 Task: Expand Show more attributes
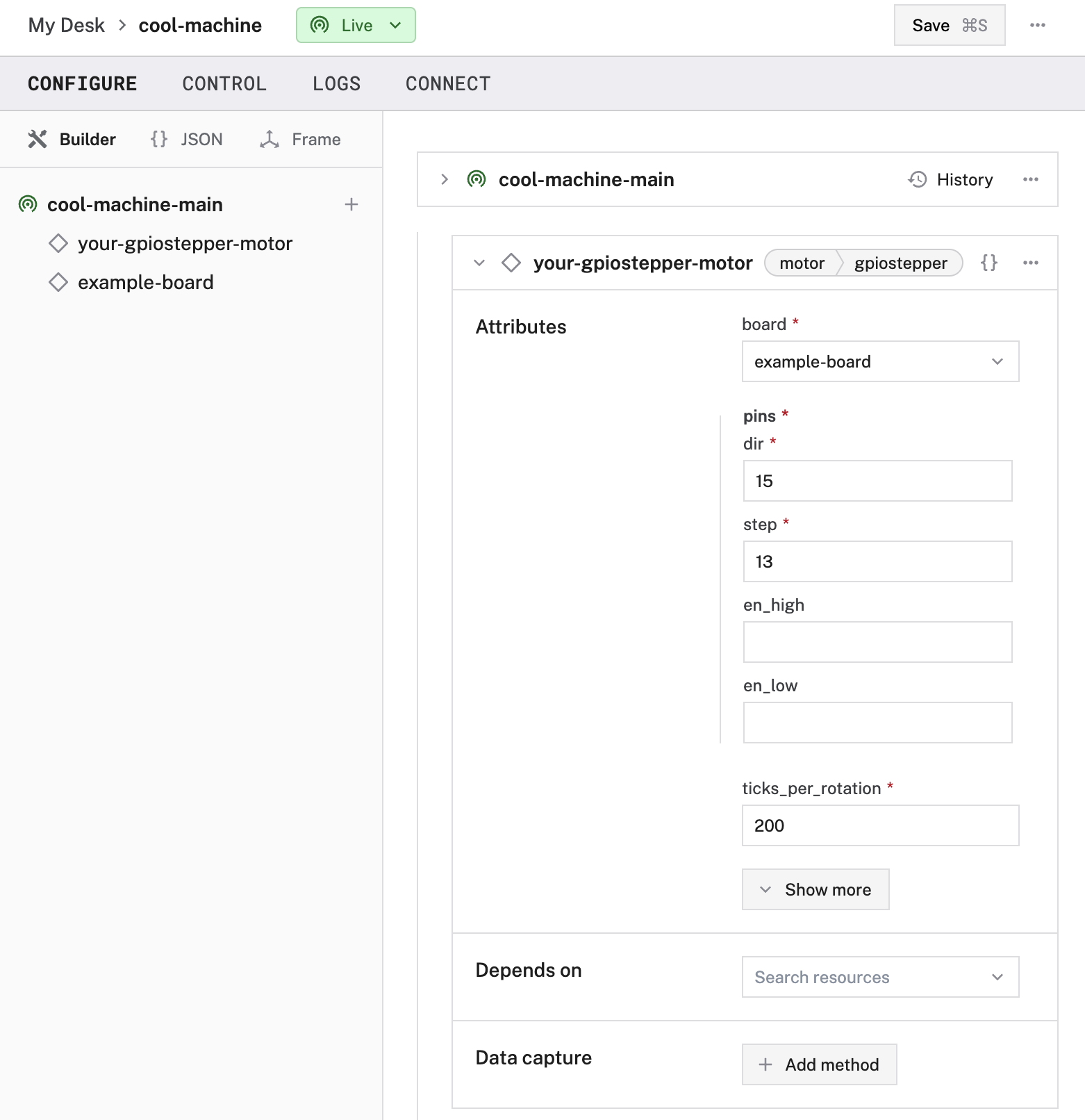[x=815, y=889]
